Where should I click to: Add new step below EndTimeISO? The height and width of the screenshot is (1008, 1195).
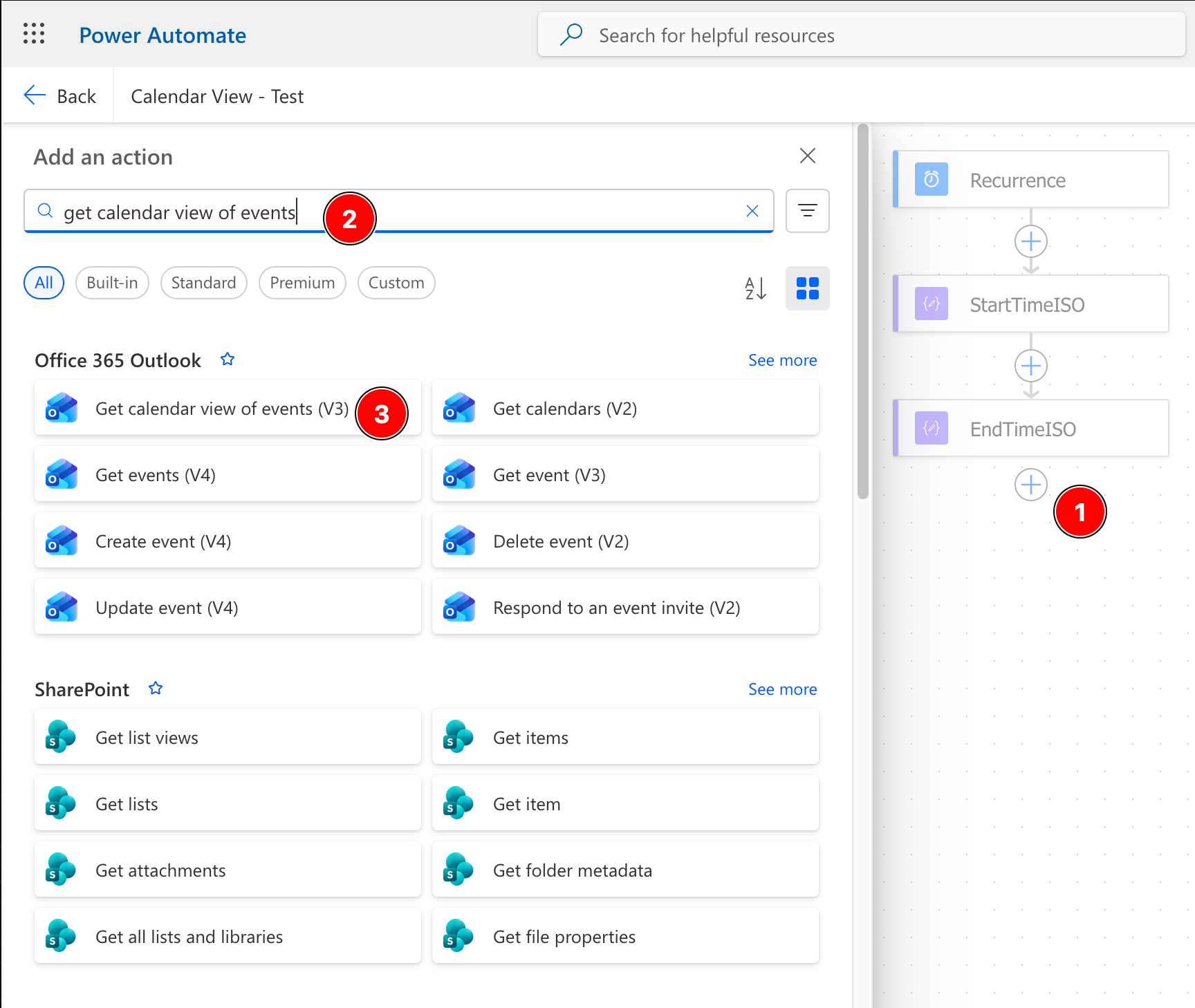(1031, 485)
